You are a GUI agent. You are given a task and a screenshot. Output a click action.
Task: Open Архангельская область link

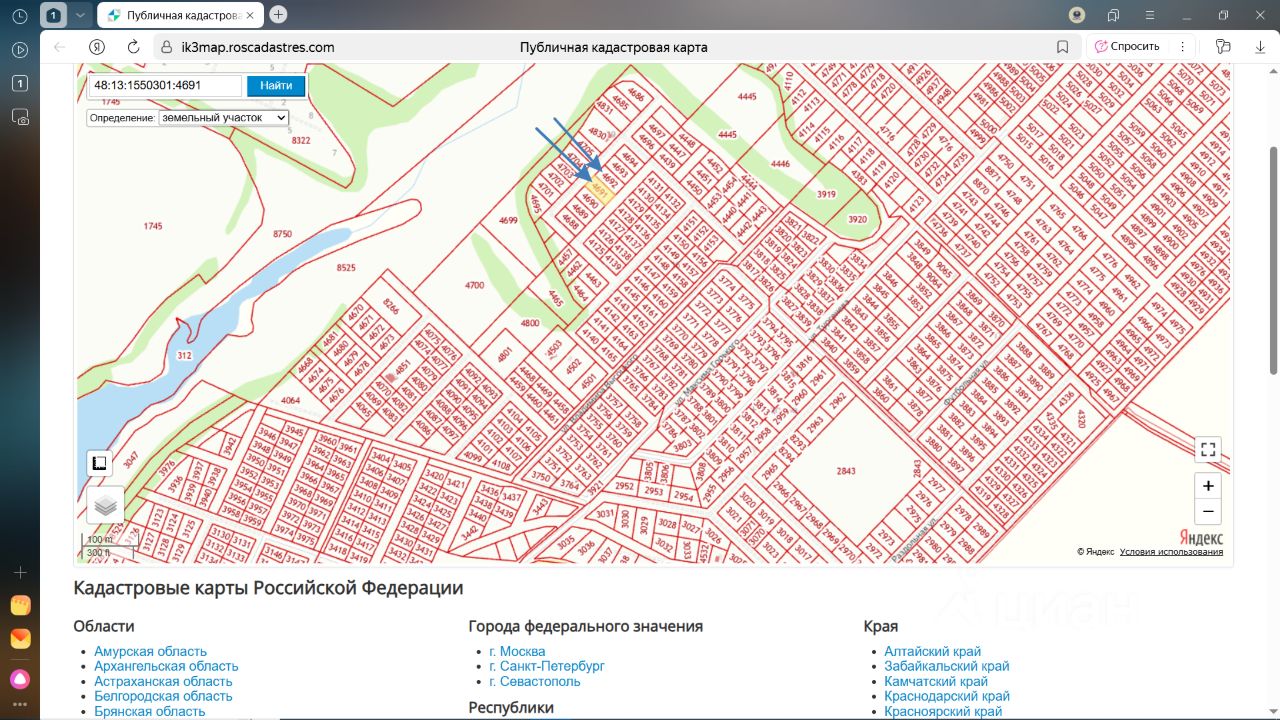click(166, 667)
